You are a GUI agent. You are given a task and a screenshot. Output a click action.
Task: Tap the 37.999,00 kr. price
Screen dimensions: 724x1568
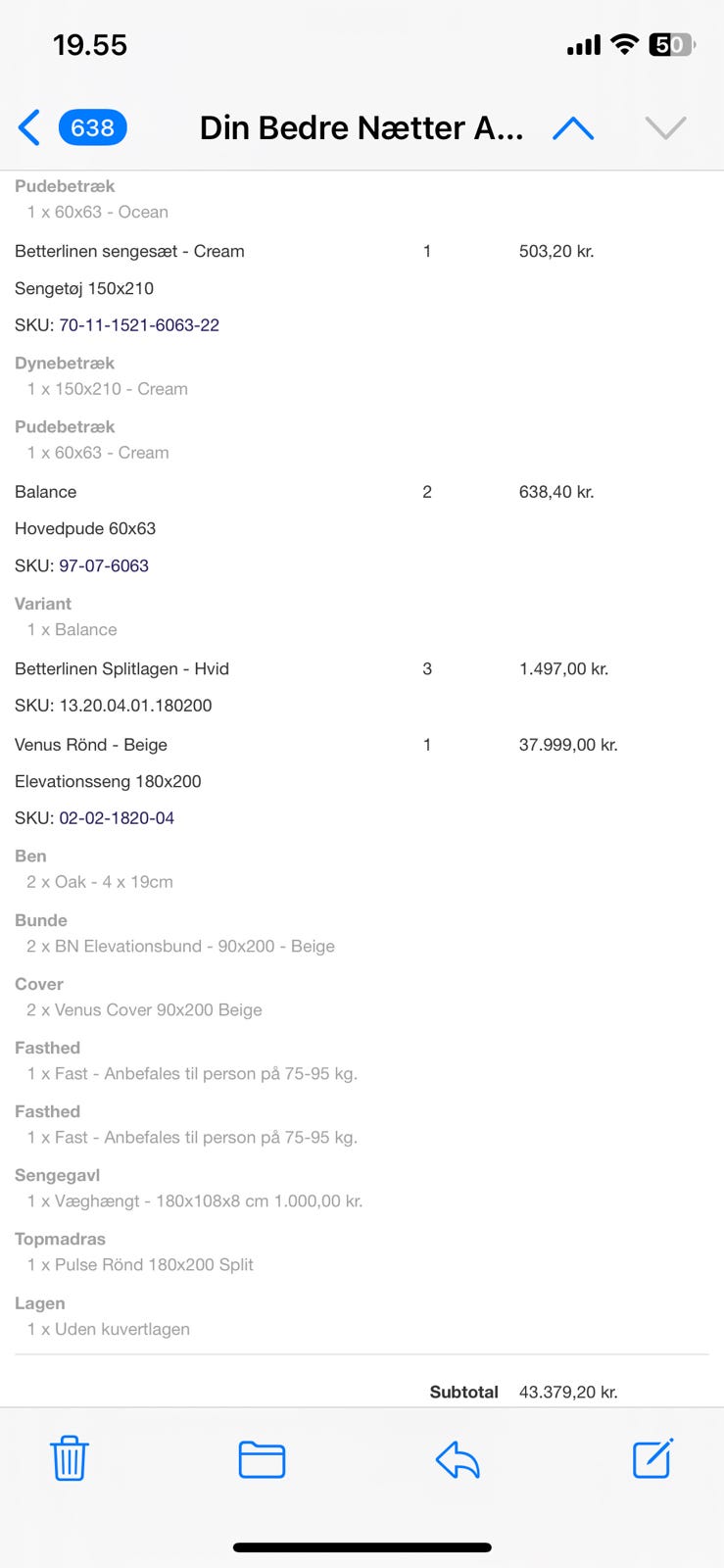[568, 745]
